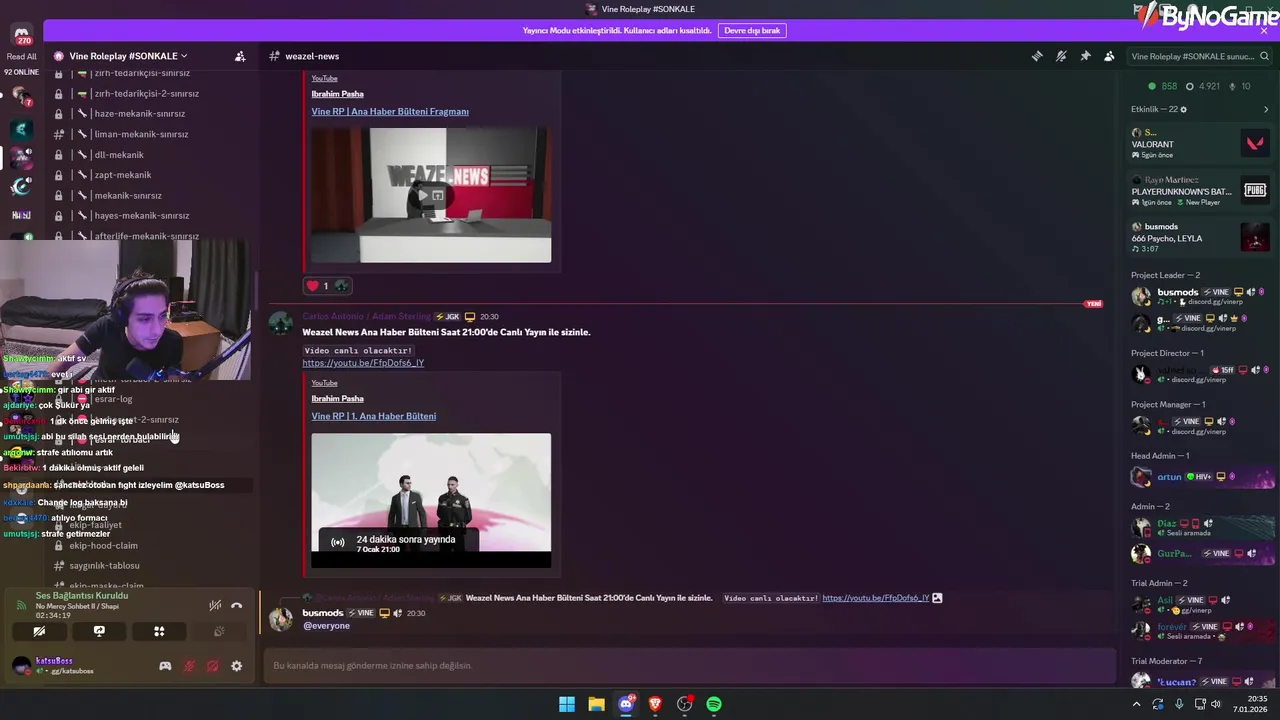Click voice connection signal icon
This screenshot has width=1280, height=720.
coord(21,604)
